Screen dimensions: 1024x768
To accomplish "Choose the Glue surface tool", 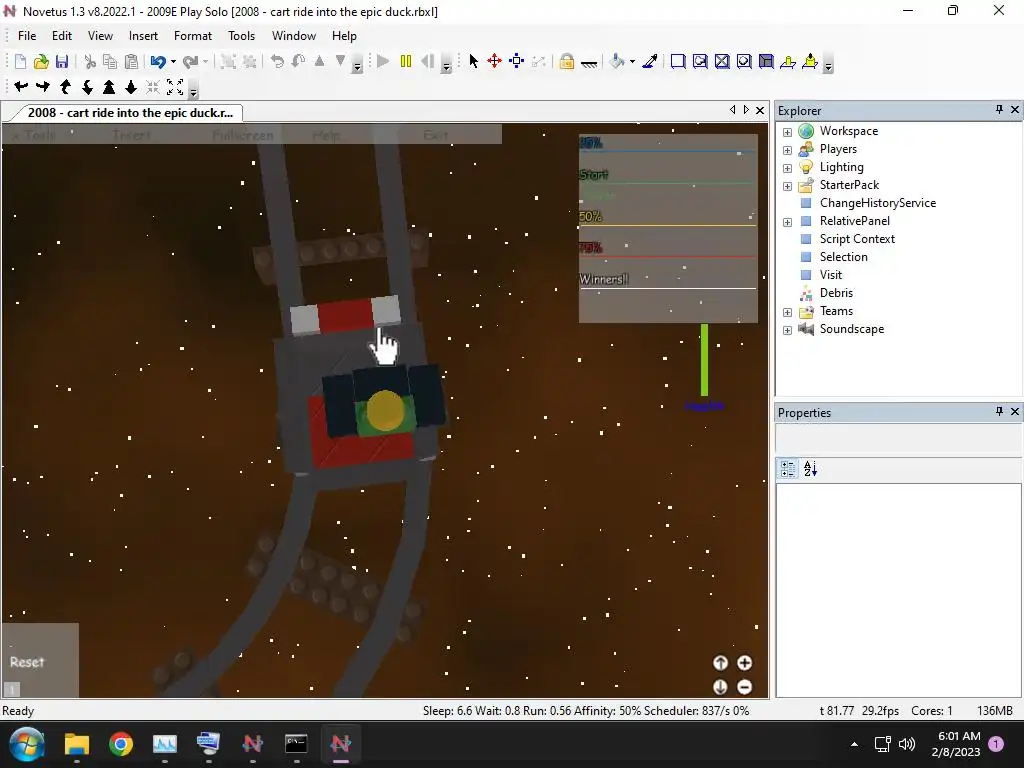I will [x=700, y=61].
